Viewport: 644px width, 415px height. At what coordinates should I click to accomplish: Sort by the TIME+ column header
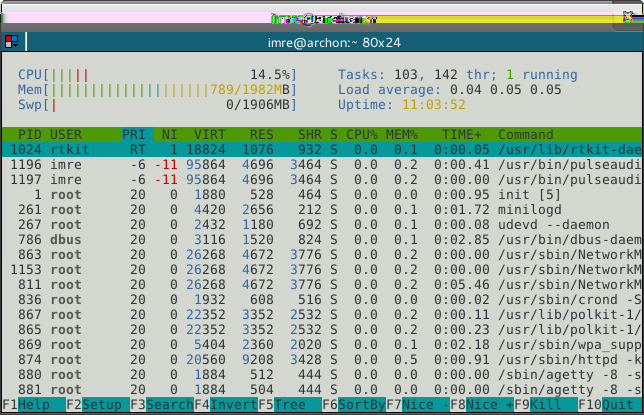pyautogui.click(x=462, y=135)
